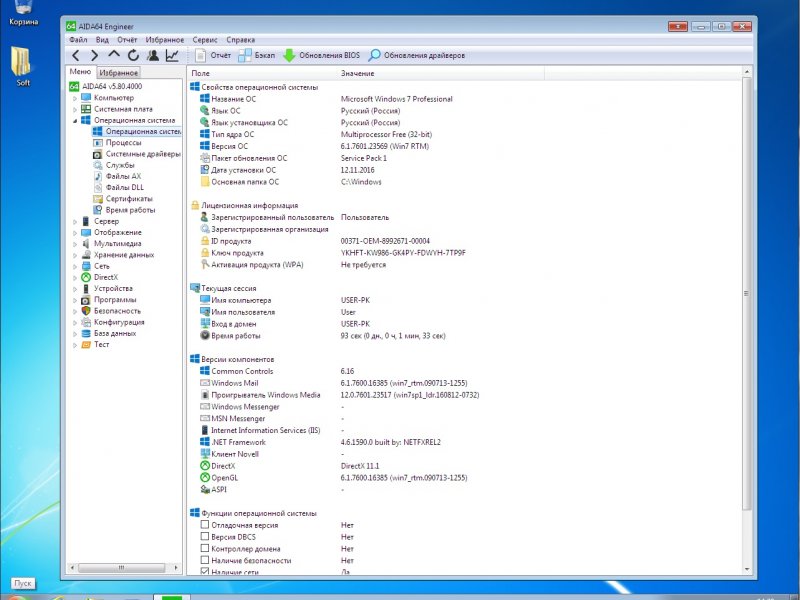
Task: Toggle the Контроллер домена checkbox
Action: point(205,548)
